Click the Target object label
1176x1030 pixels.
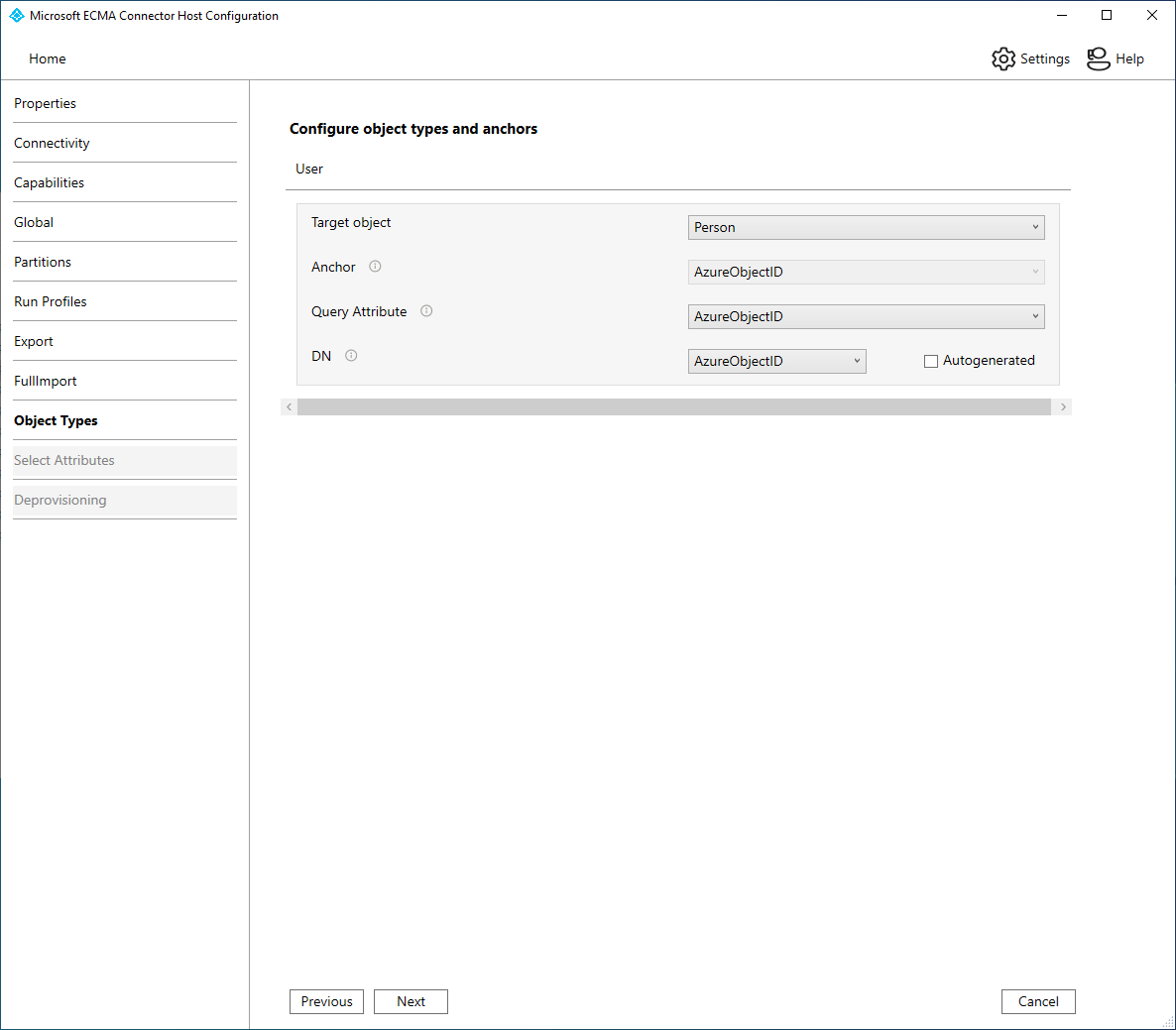tap(351, 223)
